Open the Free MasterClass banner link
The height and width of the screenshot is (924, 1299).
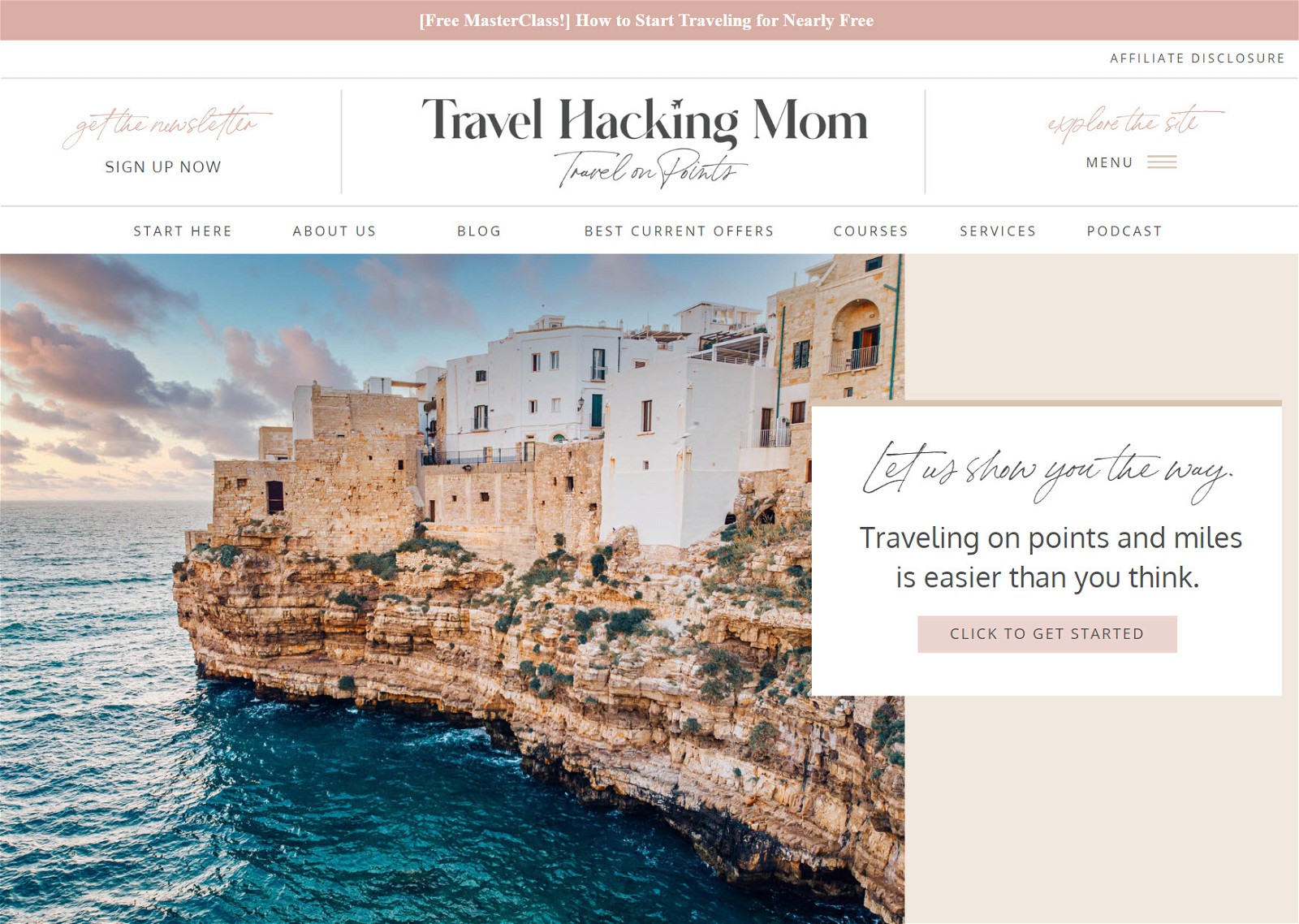646,20
